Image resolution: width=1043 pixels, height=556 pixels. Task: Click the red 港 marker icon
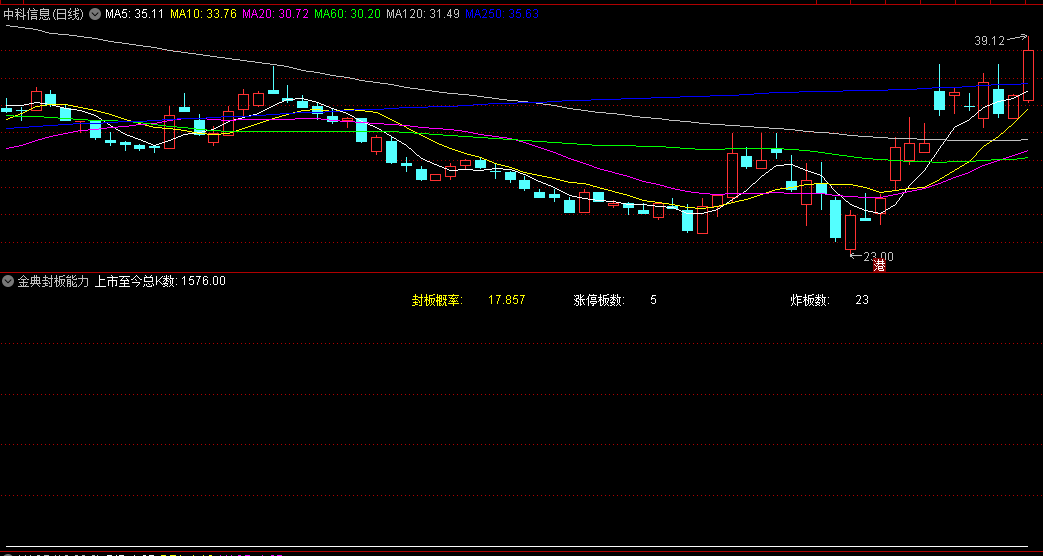pos(879,267)
